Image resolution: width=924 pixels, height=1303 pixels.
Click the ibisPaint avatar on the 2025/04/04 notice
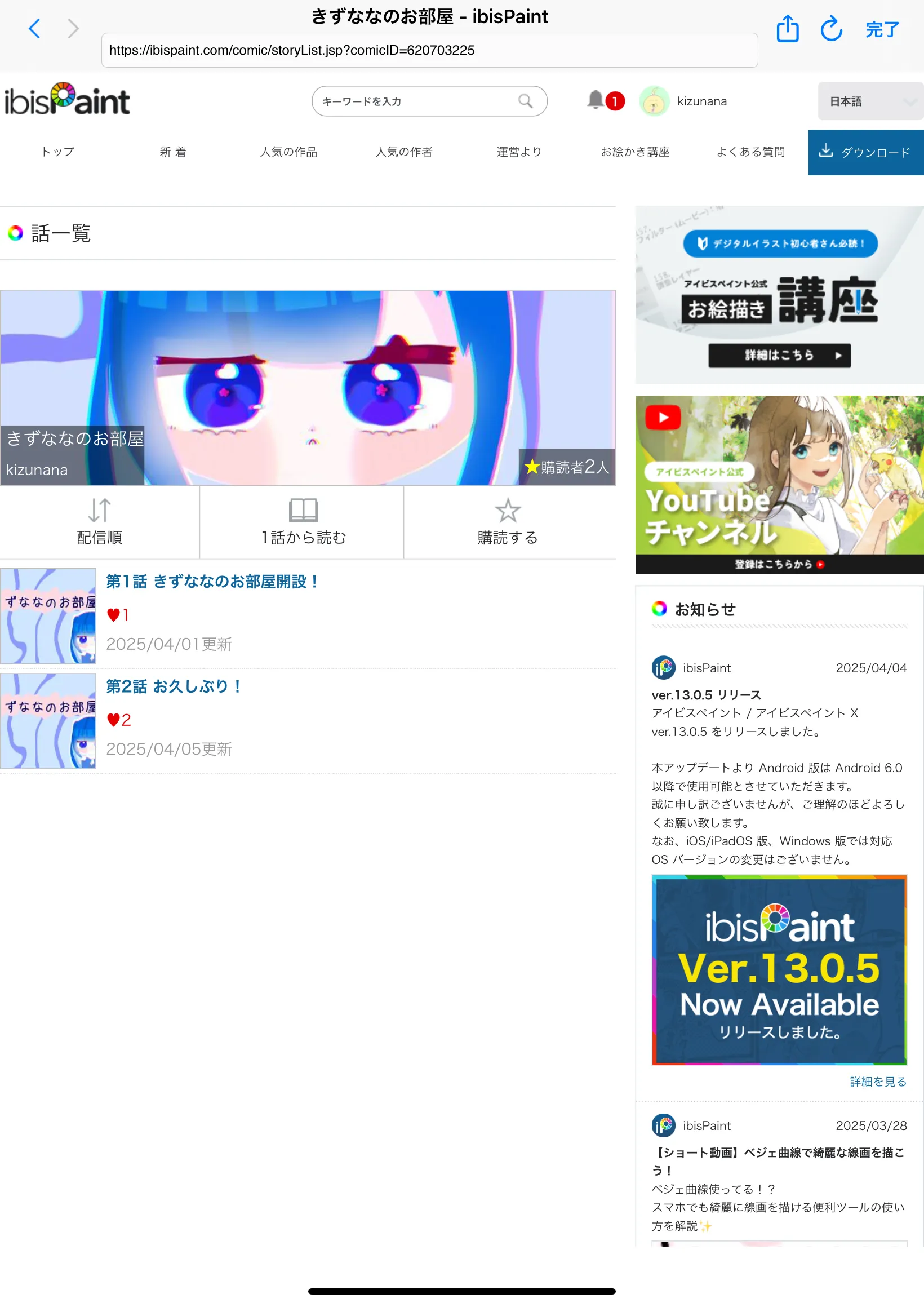point(663,668)
